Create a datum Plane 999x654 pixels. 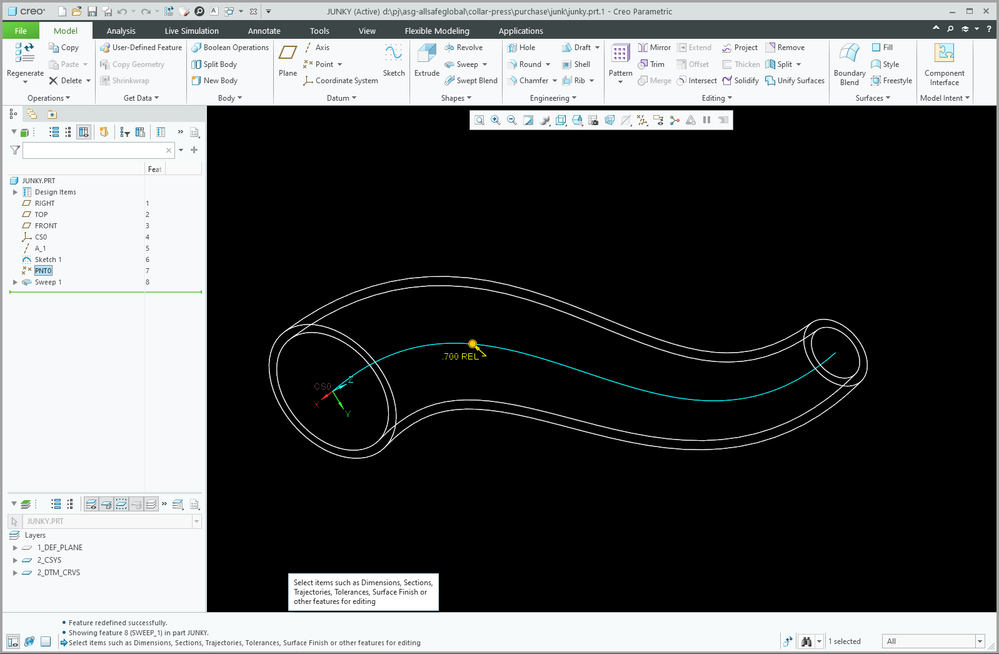pyautogui.click(x=287, y=61)
